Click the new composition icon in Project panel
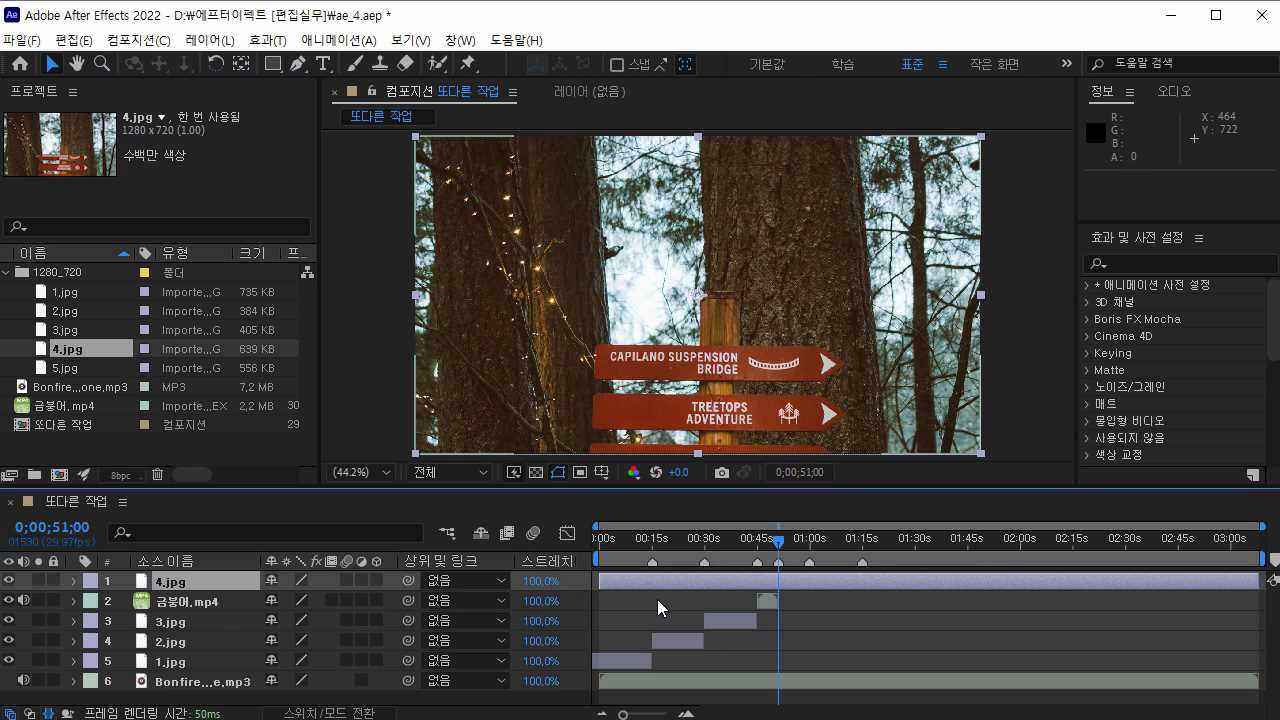1280x720 pixels. (x=59, y=475)
